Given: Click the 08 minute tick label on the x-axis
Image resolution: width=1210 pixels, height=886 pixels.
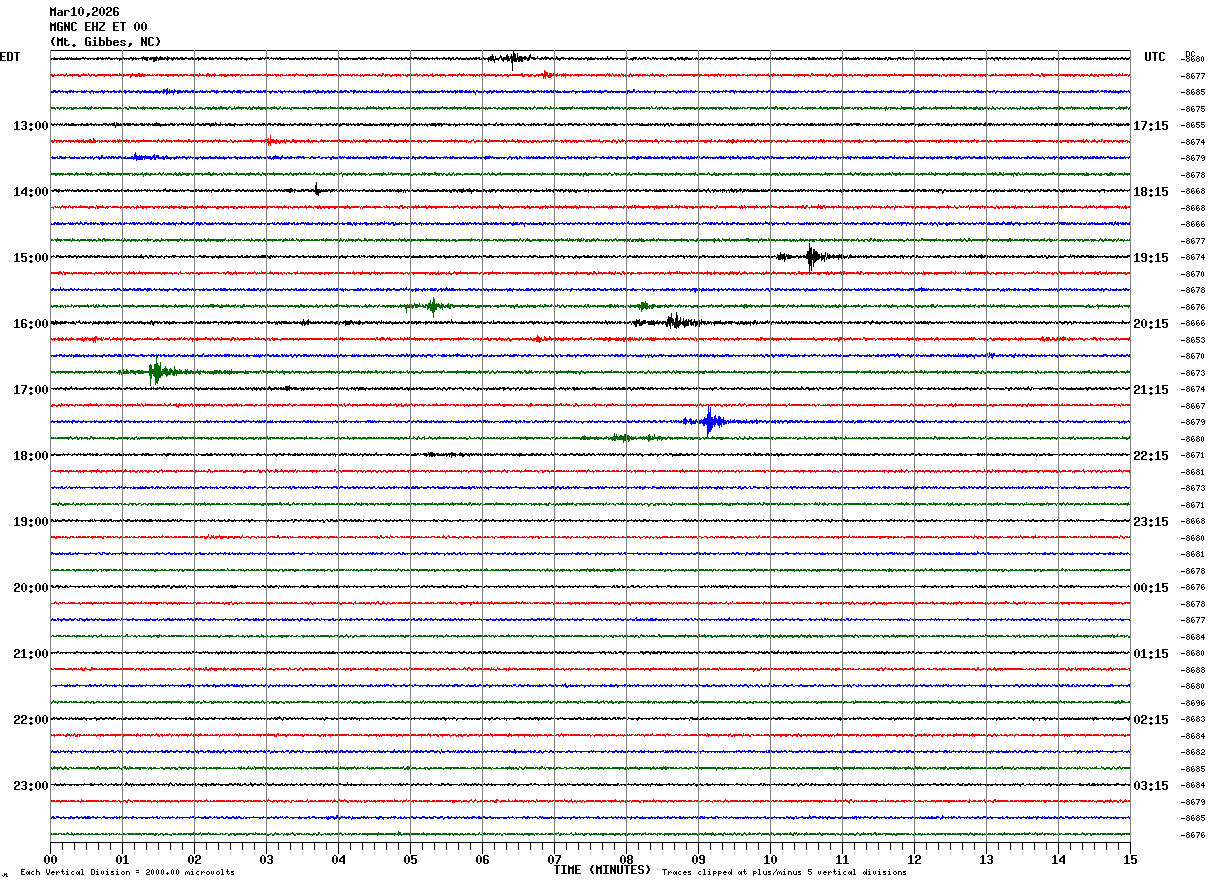Looking at the screenshot, I should (627, 859).
